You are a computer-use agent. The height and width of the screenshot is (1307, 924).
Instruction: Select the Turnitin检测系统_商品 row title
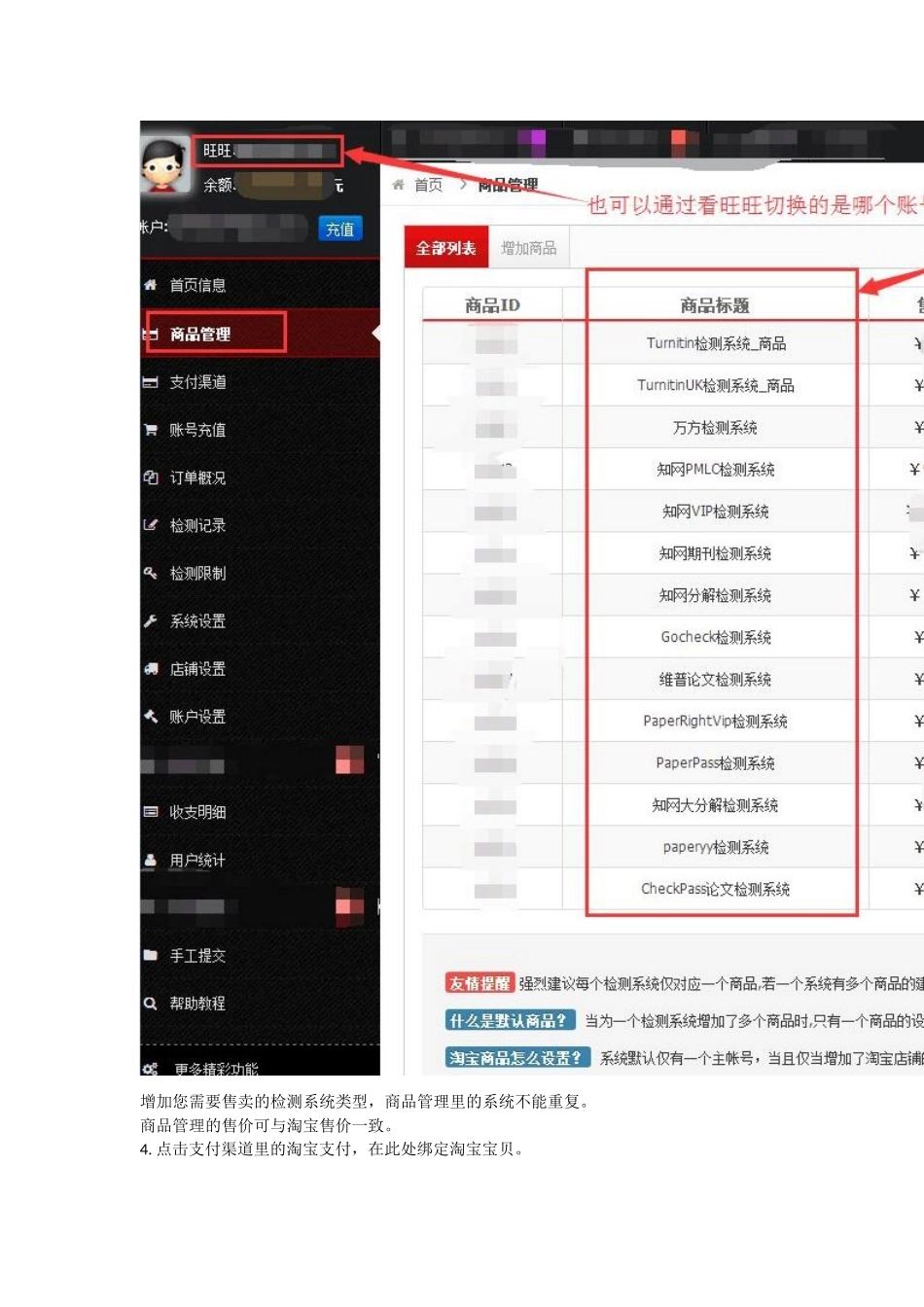click(716, 343)
